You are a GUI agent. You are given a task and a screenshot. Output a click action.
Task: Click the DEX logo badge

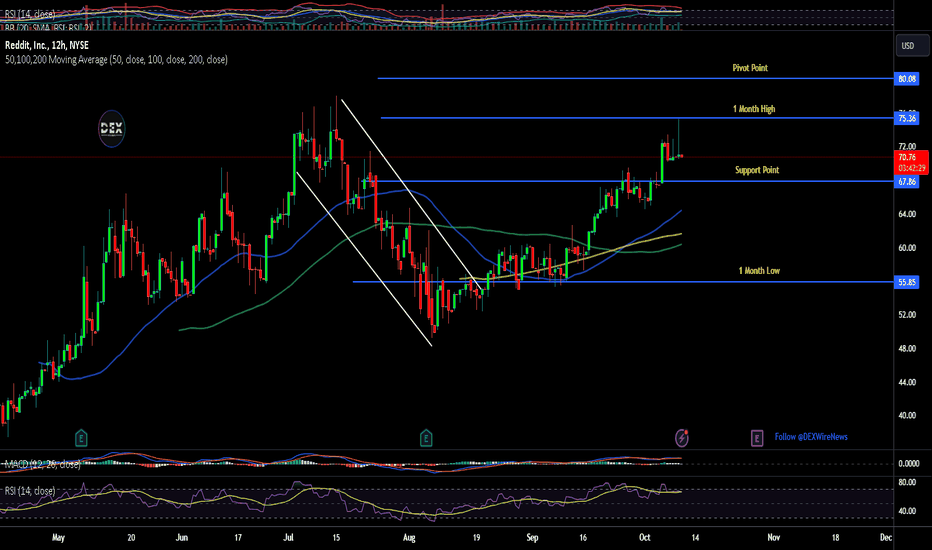(x=111, y=128)
